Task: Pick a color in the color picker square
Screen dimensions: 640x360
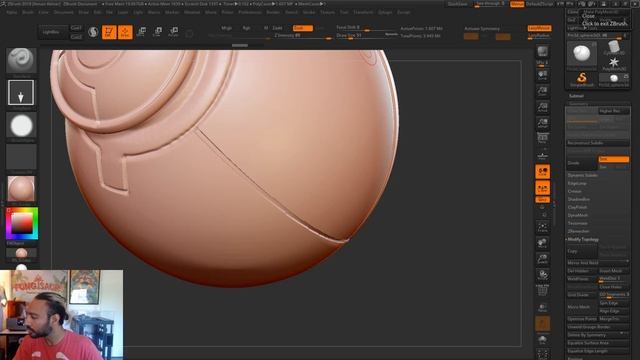Action: point(22,223)
